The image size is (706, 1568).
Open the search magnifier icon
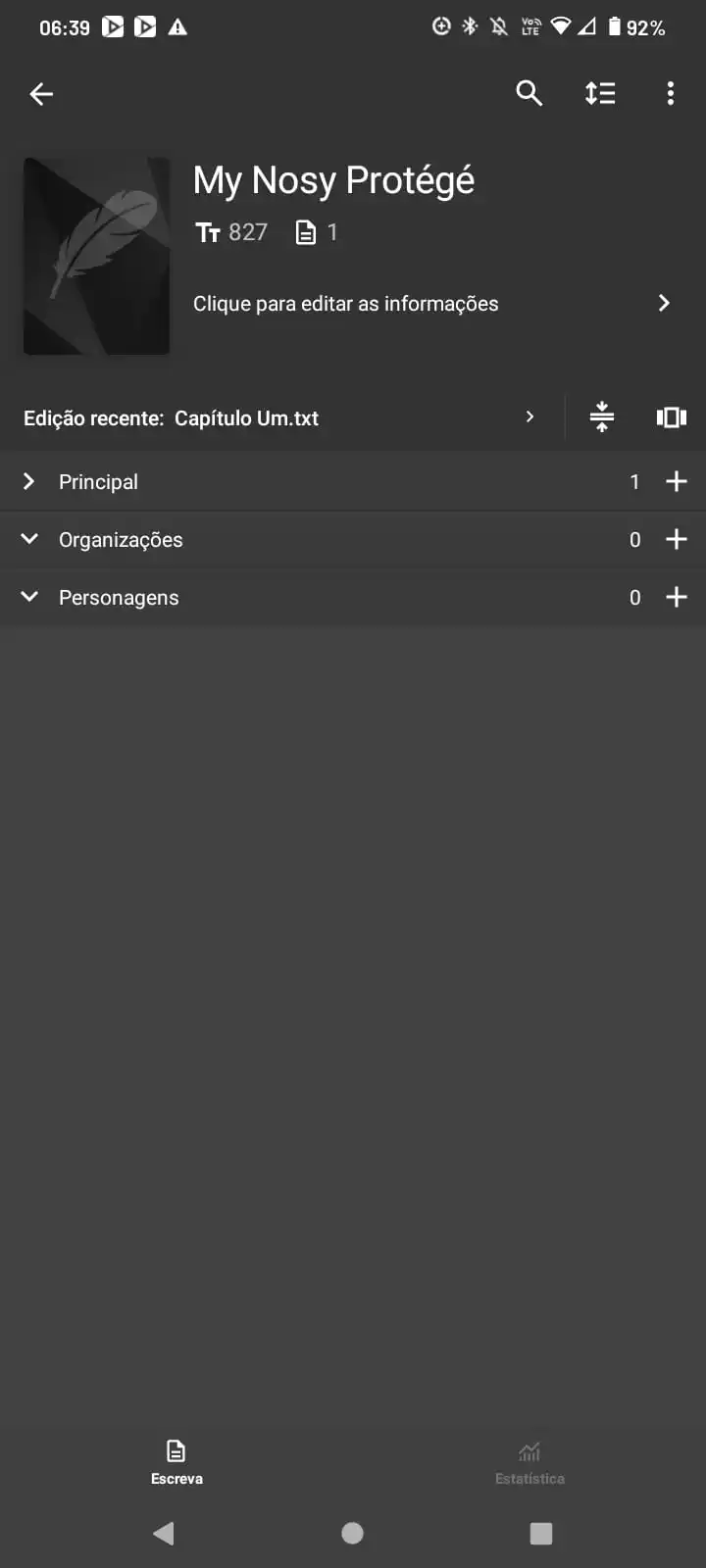tap(529, 93)
